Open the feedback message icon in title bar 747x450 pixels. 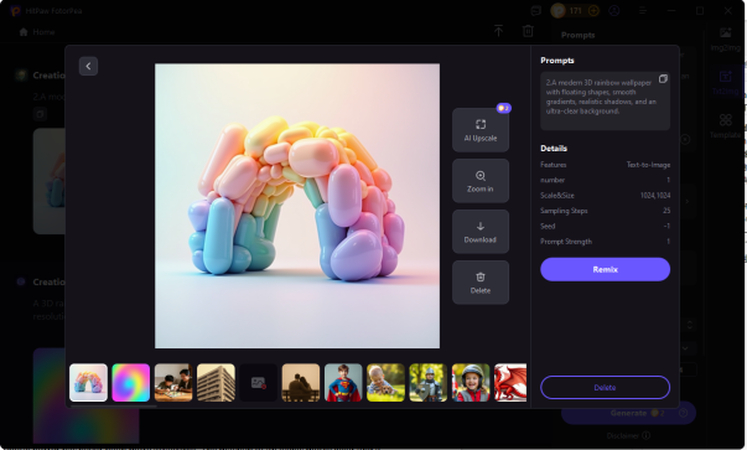(x=536, y=10)
